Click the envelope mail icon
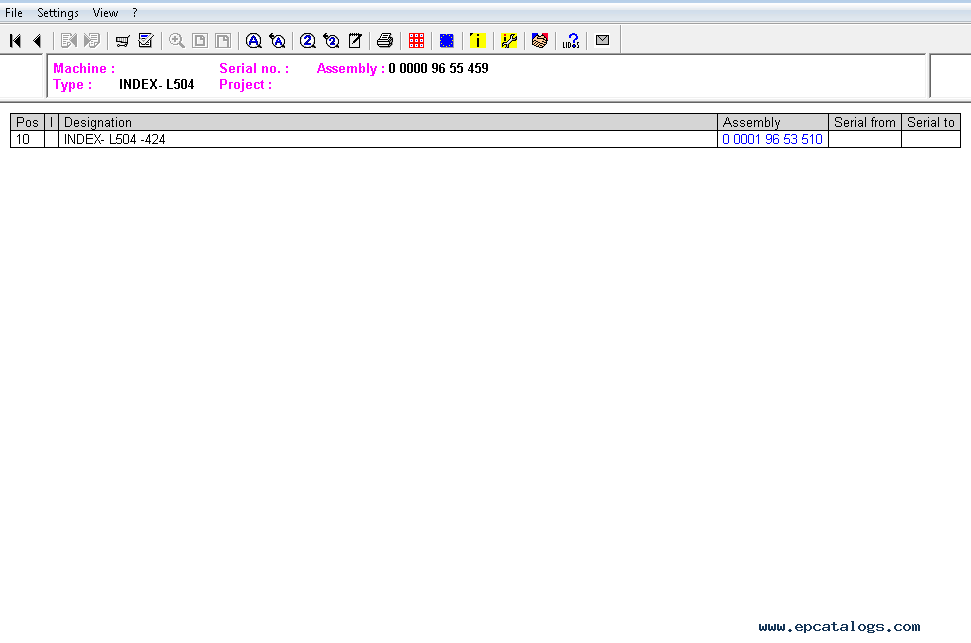Viewport: 971px width, 643px height. pos(603,40)
